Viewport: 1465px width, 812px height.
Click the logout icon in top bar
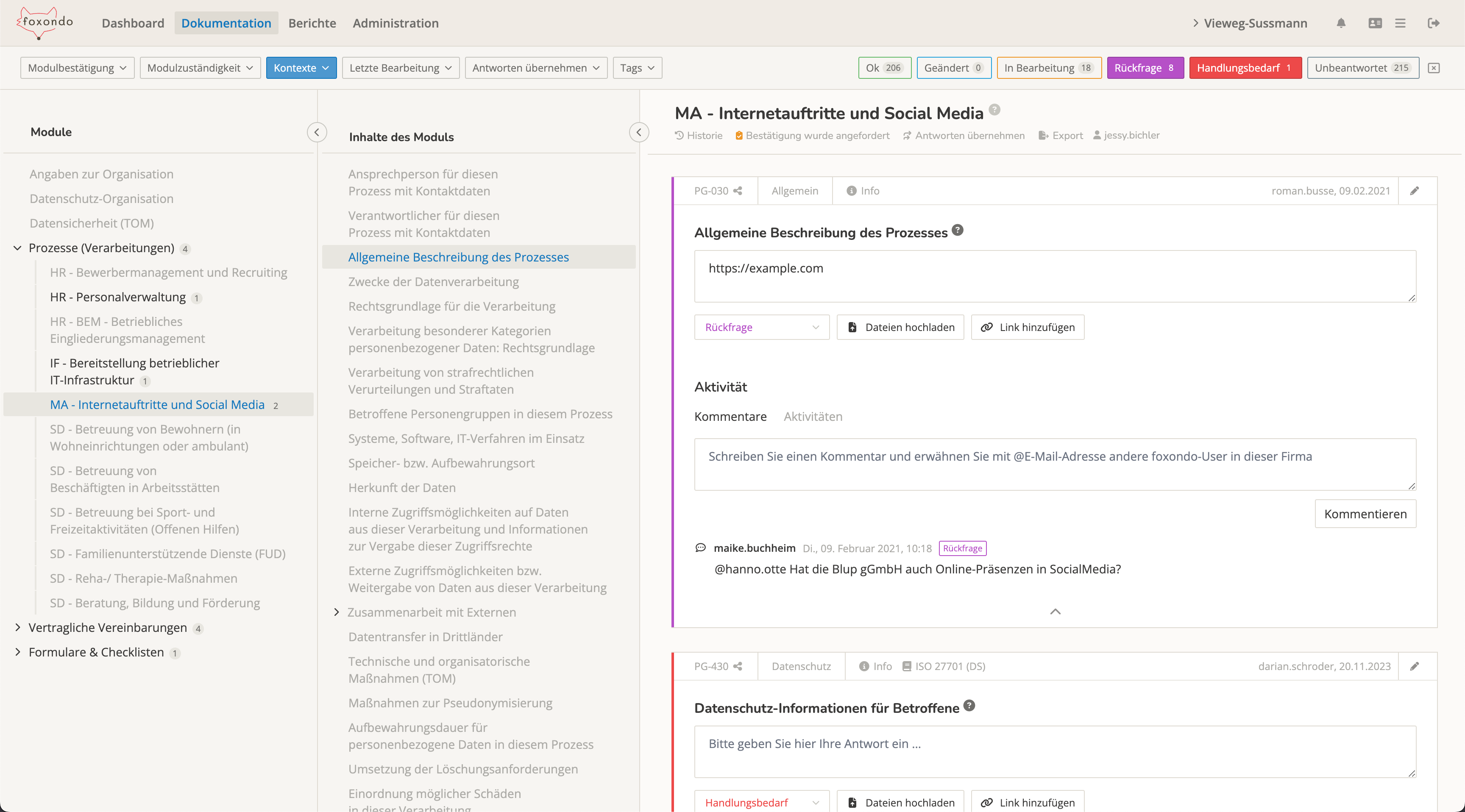(1433, 23)
